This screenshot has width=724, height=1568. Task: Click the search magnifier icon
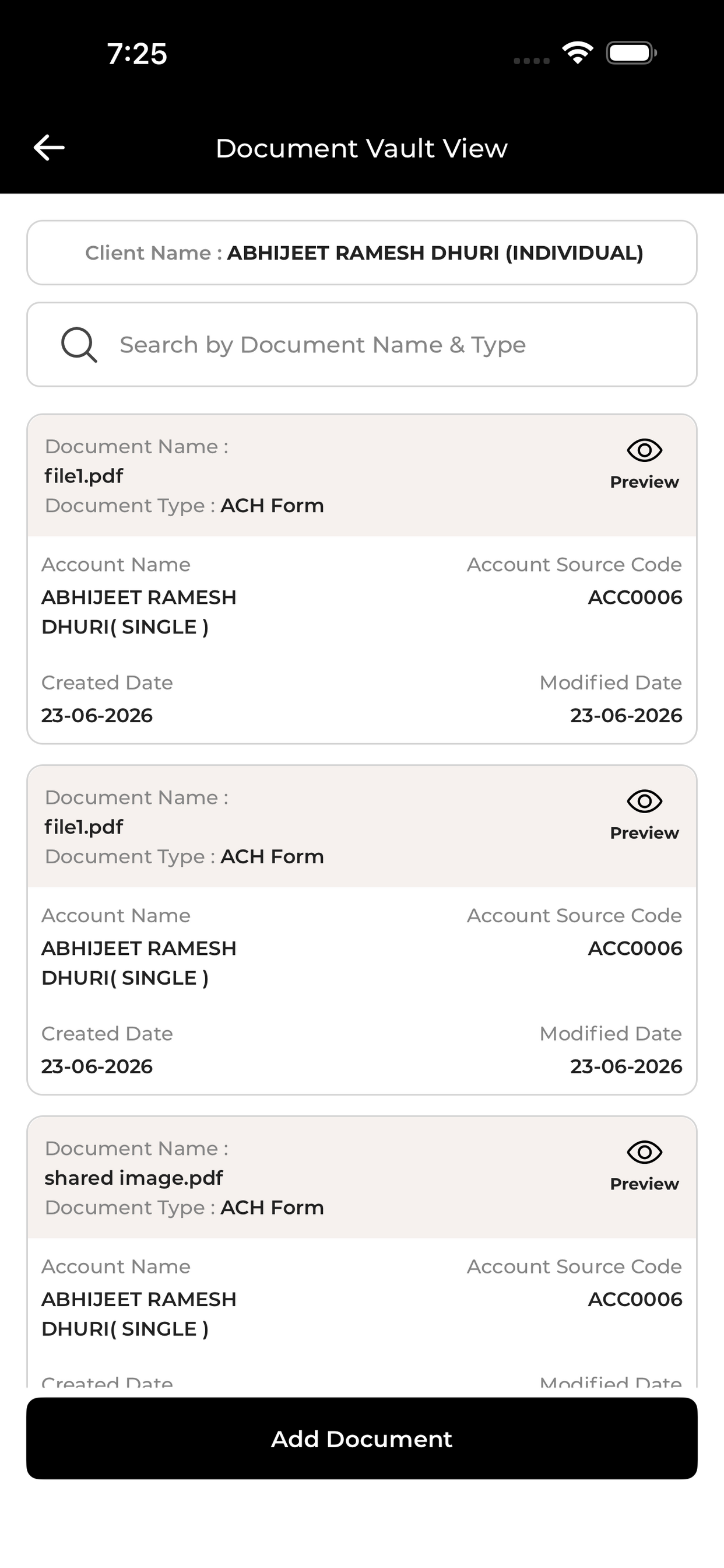[x=79, y=345]
